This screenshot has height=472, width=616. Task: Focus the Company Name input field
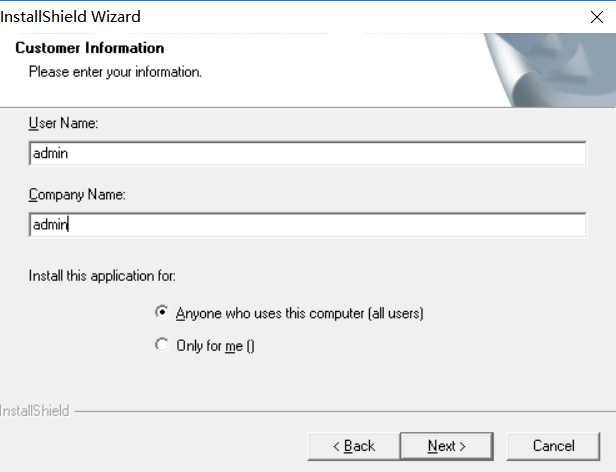pyautogui.click(x=307, y=225)
